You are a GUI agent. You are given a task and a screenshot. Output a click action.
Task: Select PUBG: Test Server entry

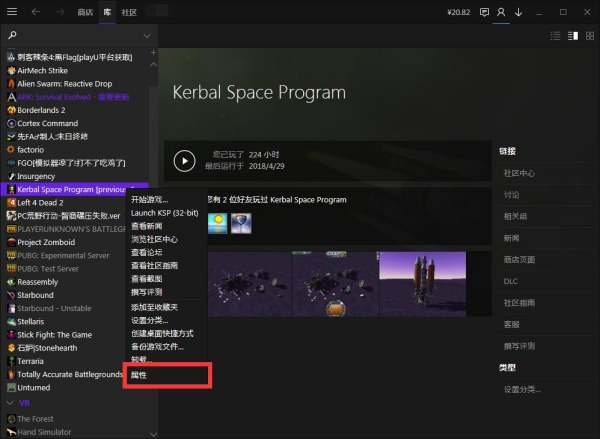coord(48,269)
